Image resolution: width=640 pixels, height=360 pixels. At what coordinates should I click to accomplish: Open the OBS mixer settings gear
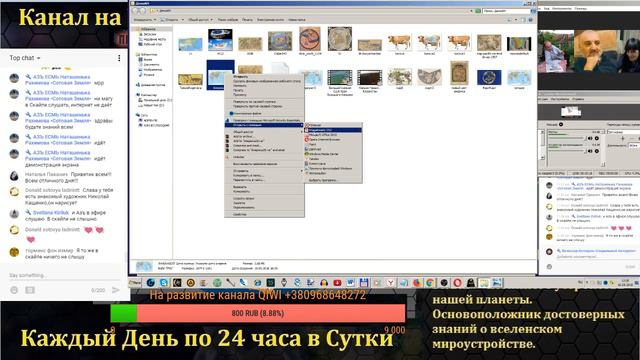point(561,124)
